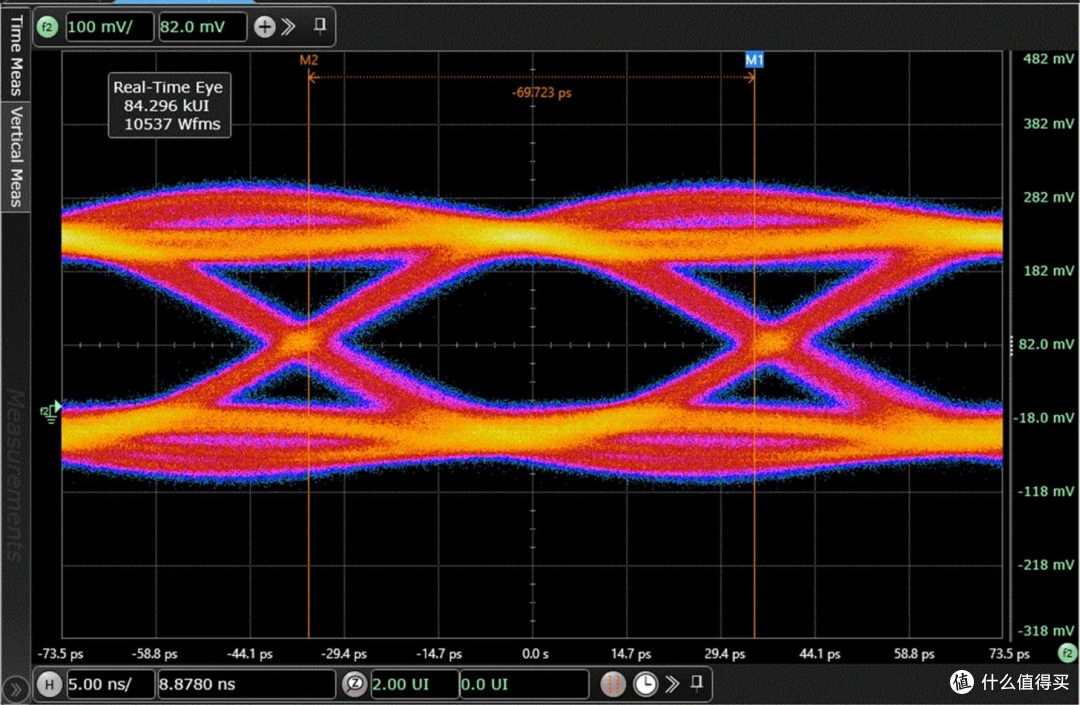Image resolution: width=1080 pixels, height=705 pixels.
Task: Expand side panel with bottom-left chevron
Action: point(15,689)
